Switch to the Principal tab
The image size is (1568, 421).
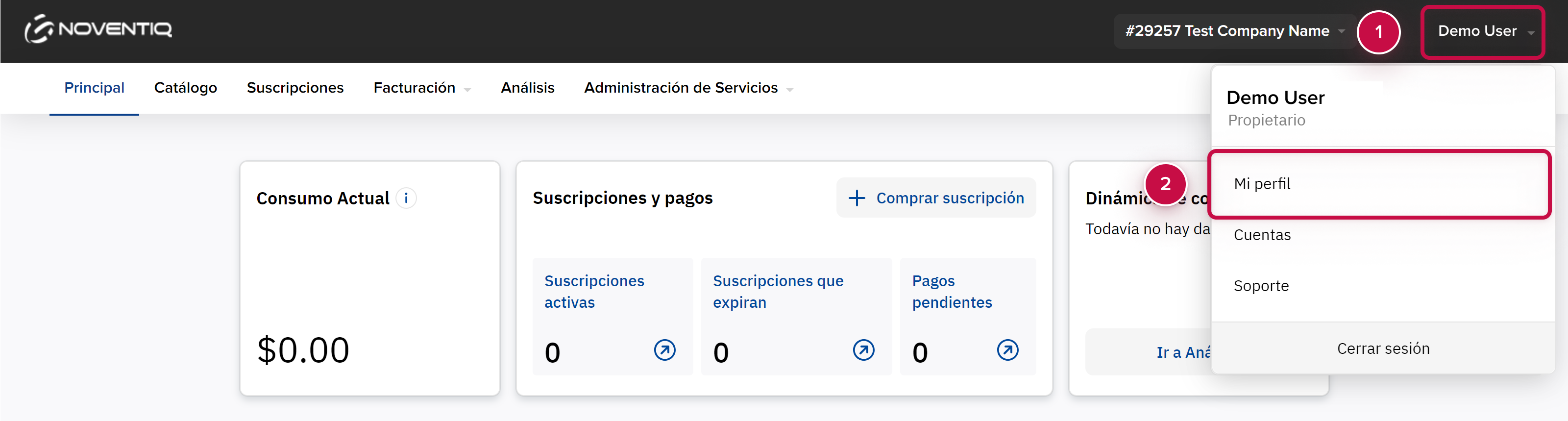[95, 88]
